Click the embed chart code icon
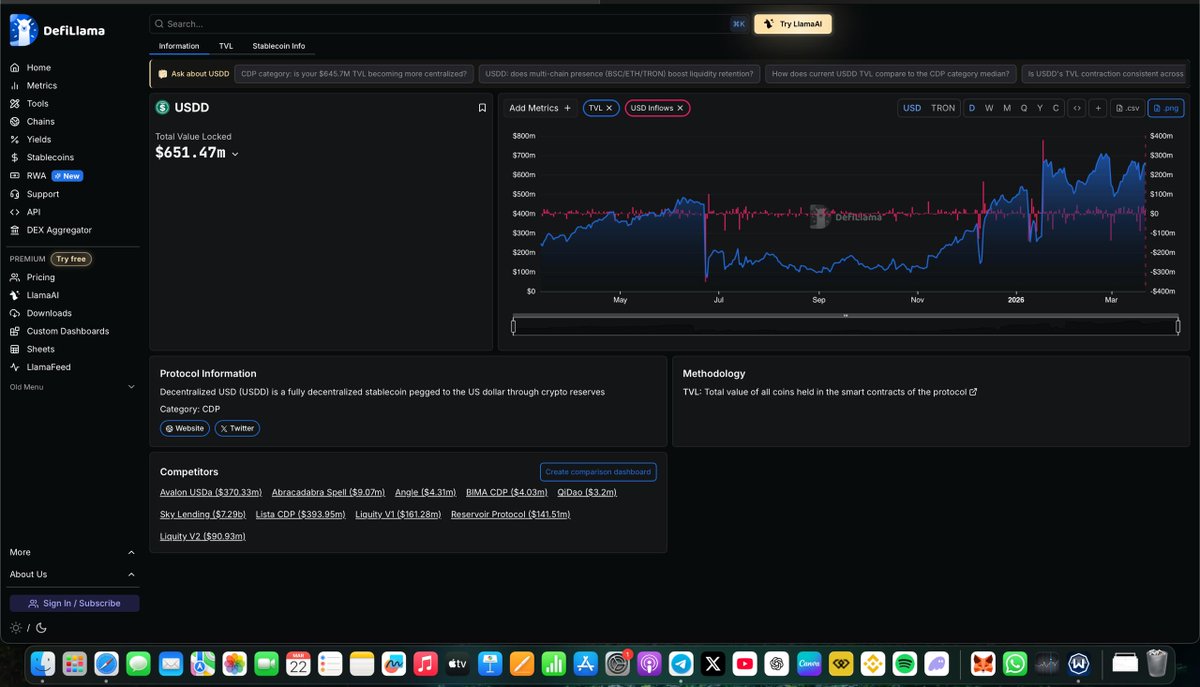Image resolution: width=1200 pixels, height=687 pixels. coord(1077,108)
